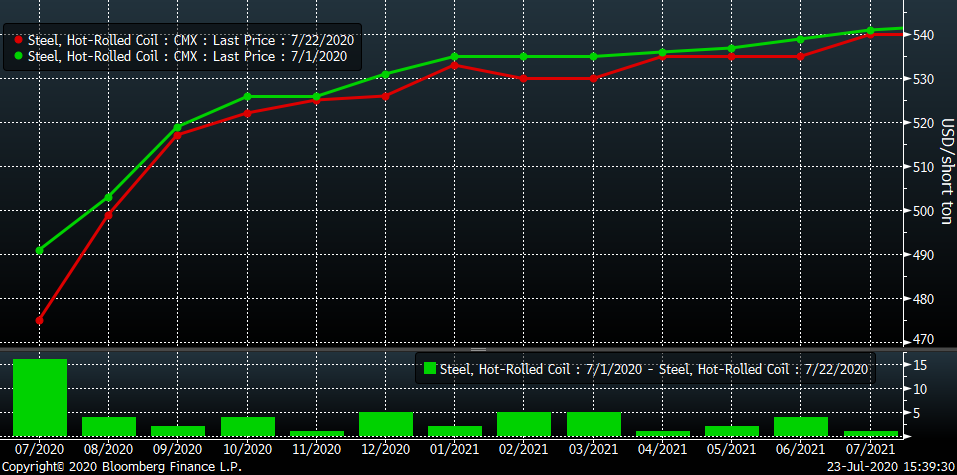Grab the divider handle between chart panels
957x475 pixels.
[478, 349]
